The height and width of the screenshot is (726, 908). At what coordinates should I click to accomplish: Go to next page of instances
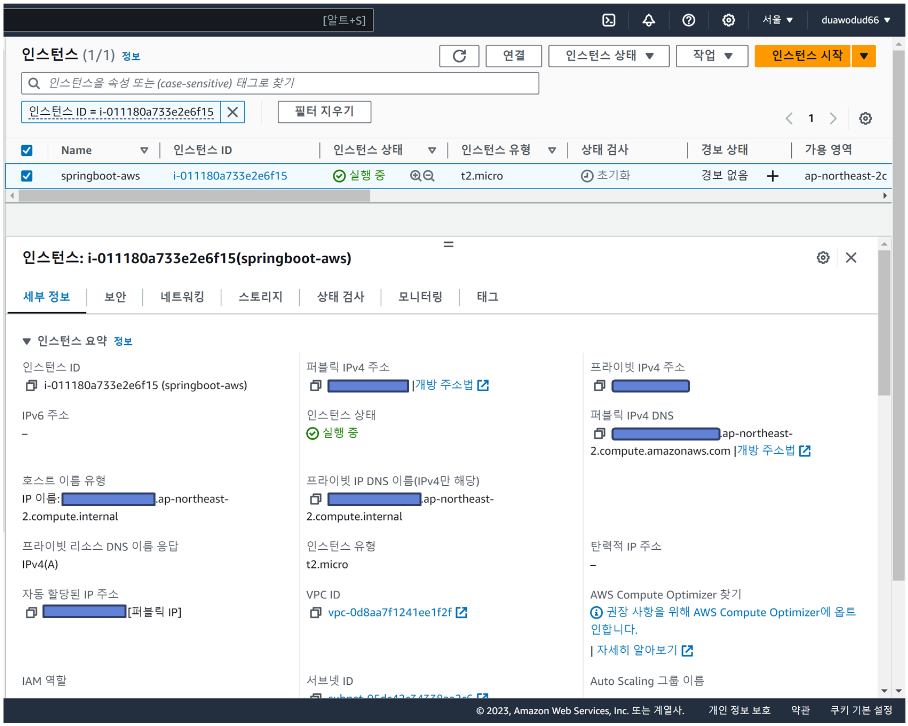coord(833,118)
